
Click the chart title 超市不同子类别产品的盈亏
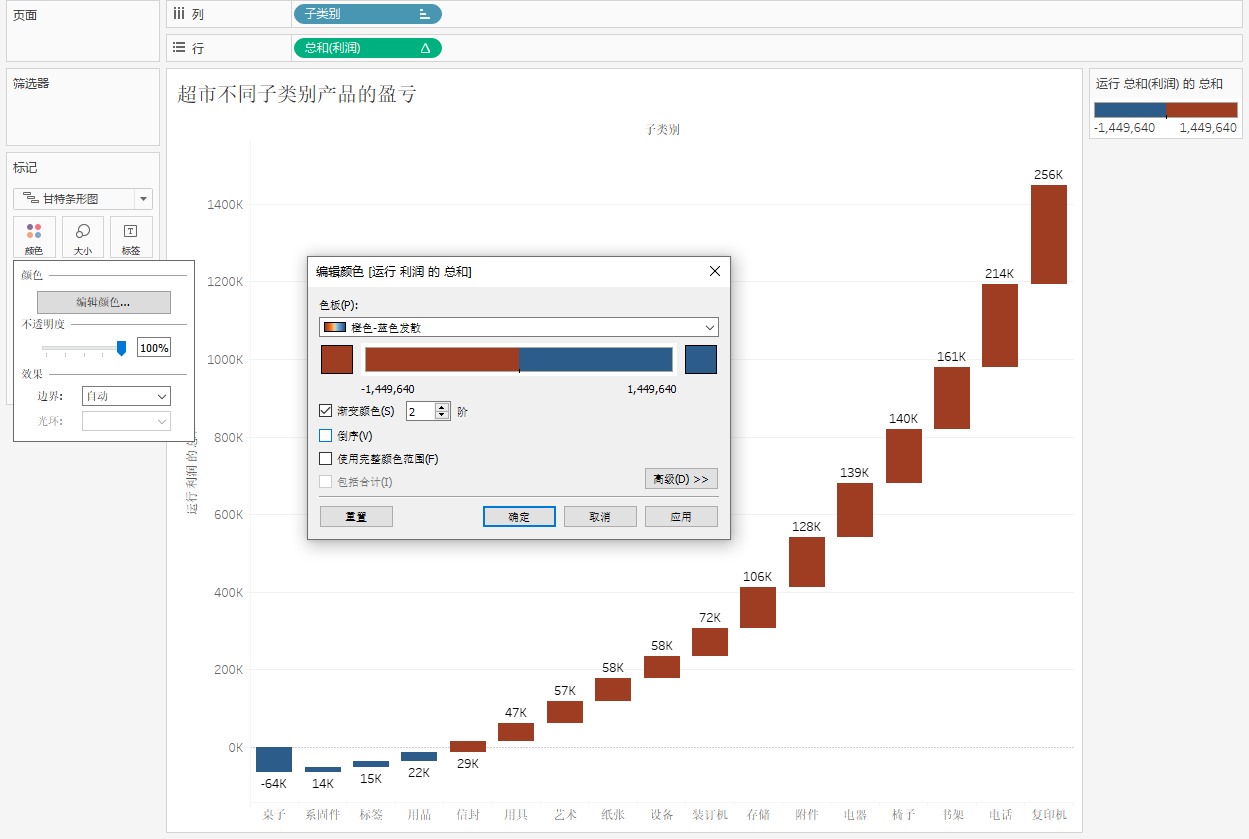(297, 94)
